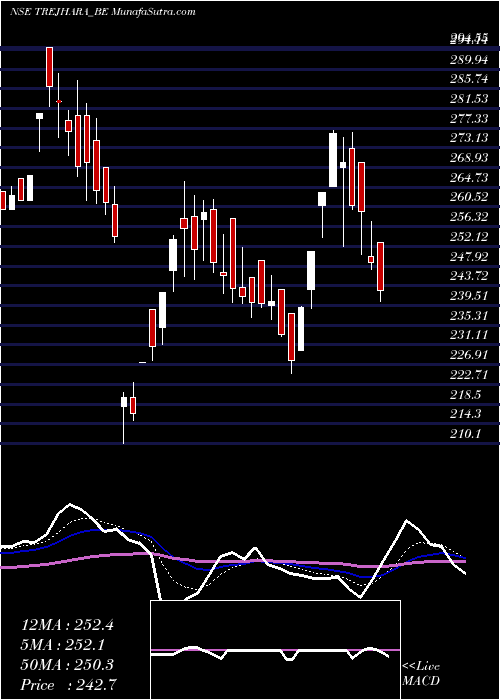Click the 277.33 price axis label
Viewport: 500px width, 700px height.
click(x=468, y=119)
